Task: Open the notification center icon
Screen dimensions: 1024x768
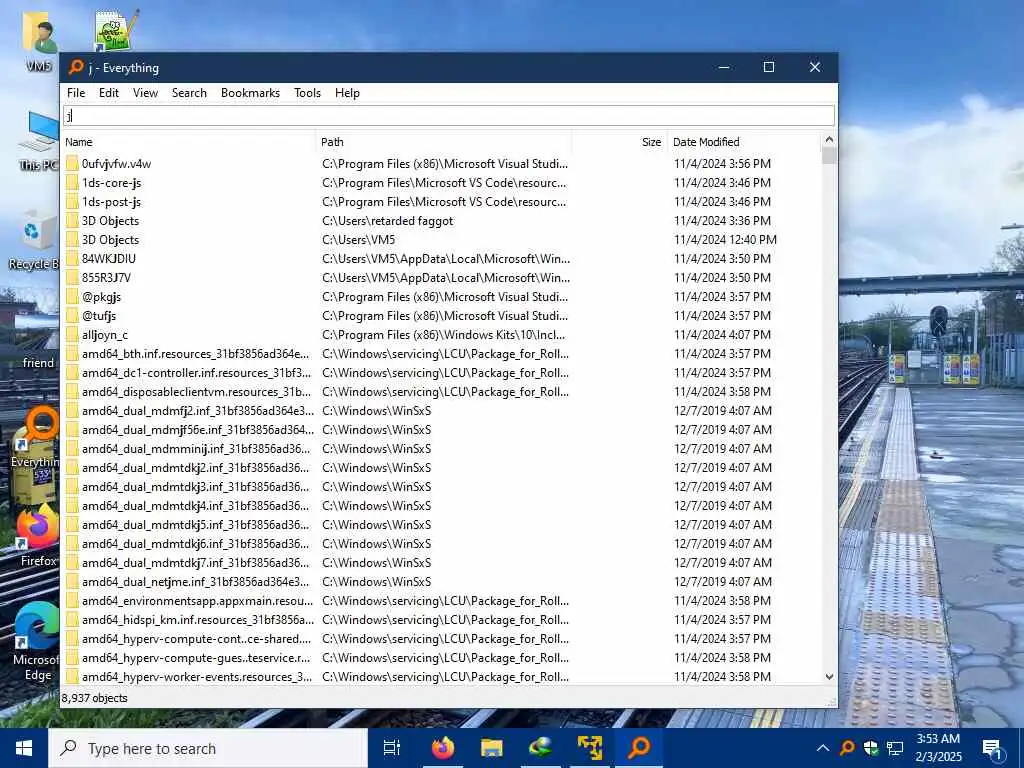Action: click(992, 748)
